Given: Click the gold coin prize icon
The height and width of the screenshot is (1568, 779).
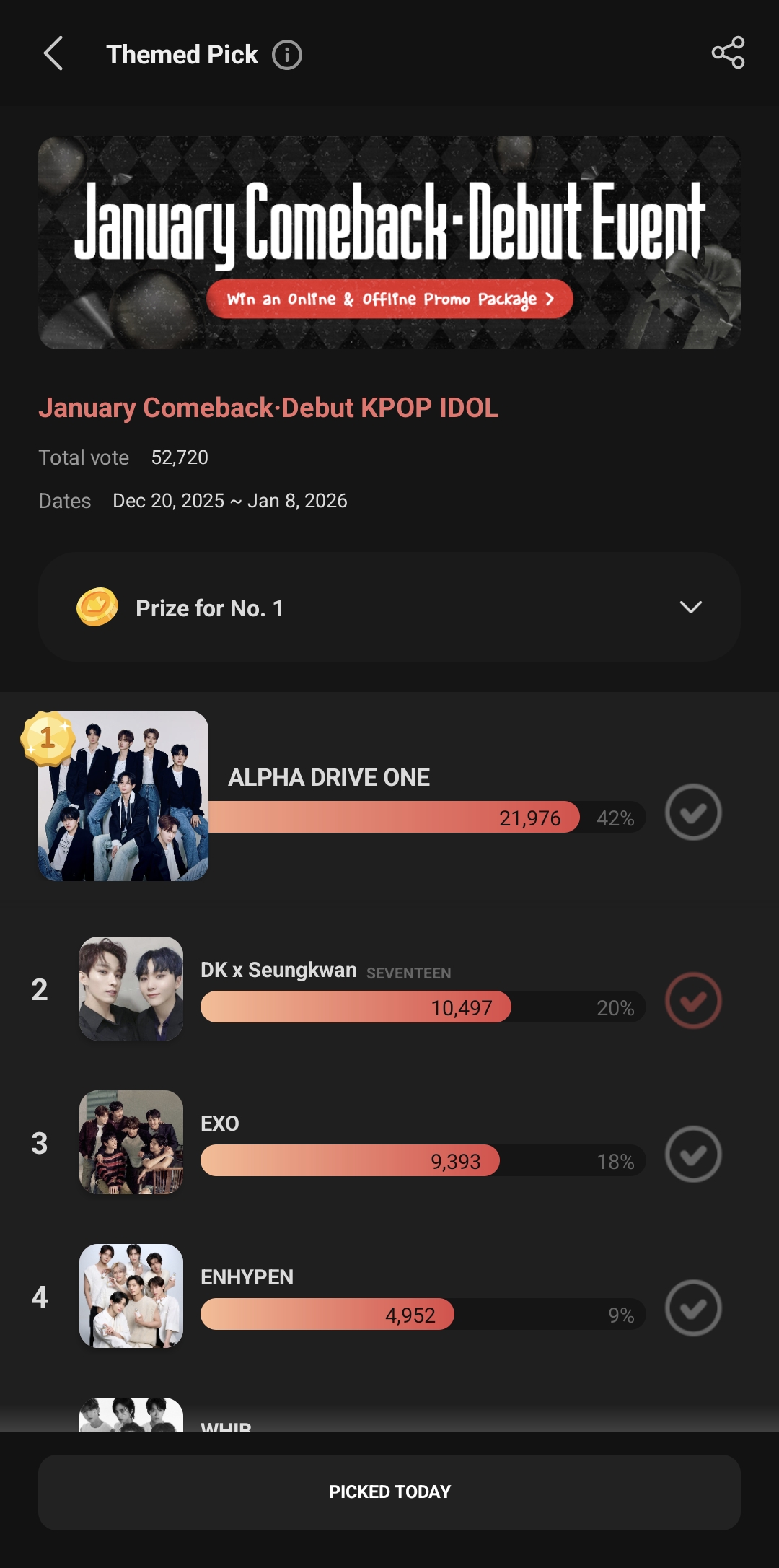Looking at the screenshot, I should point(97,607).
